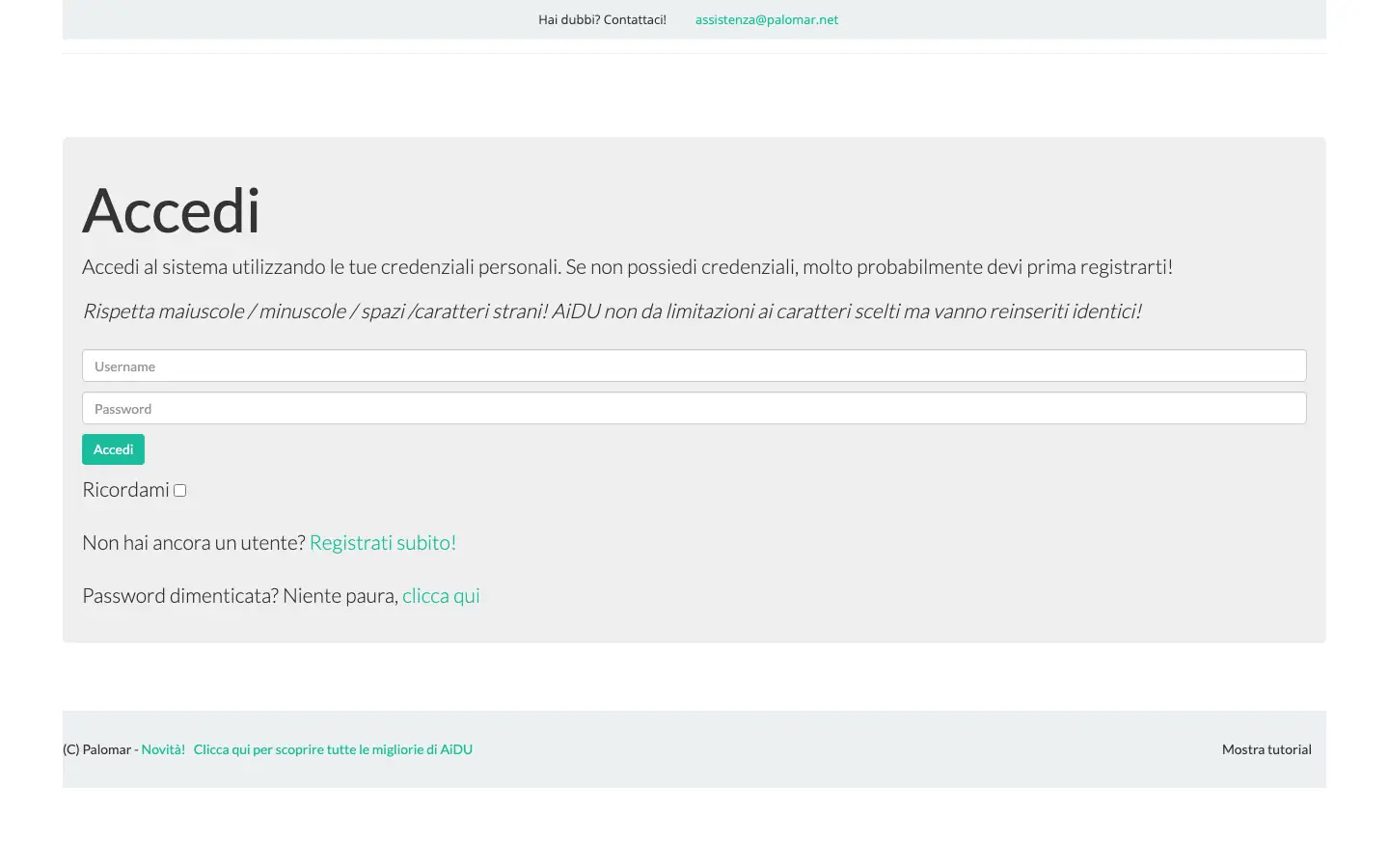Screen dimensions: 1389x868
Task: Focus the Password input field
Action: click(x=694, y=408)
